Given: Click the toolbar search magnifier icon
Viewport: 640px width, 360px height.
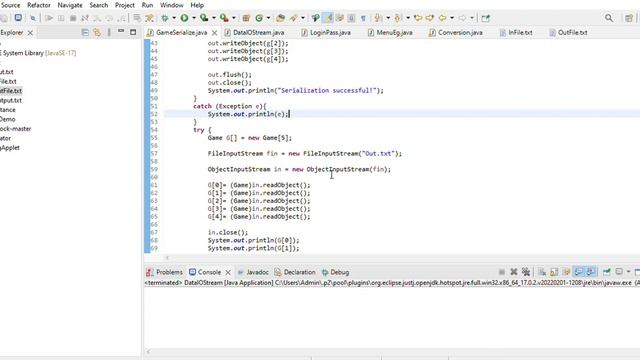Looking at the screenshot, I should pyautogui.click(x=609, y=18).
